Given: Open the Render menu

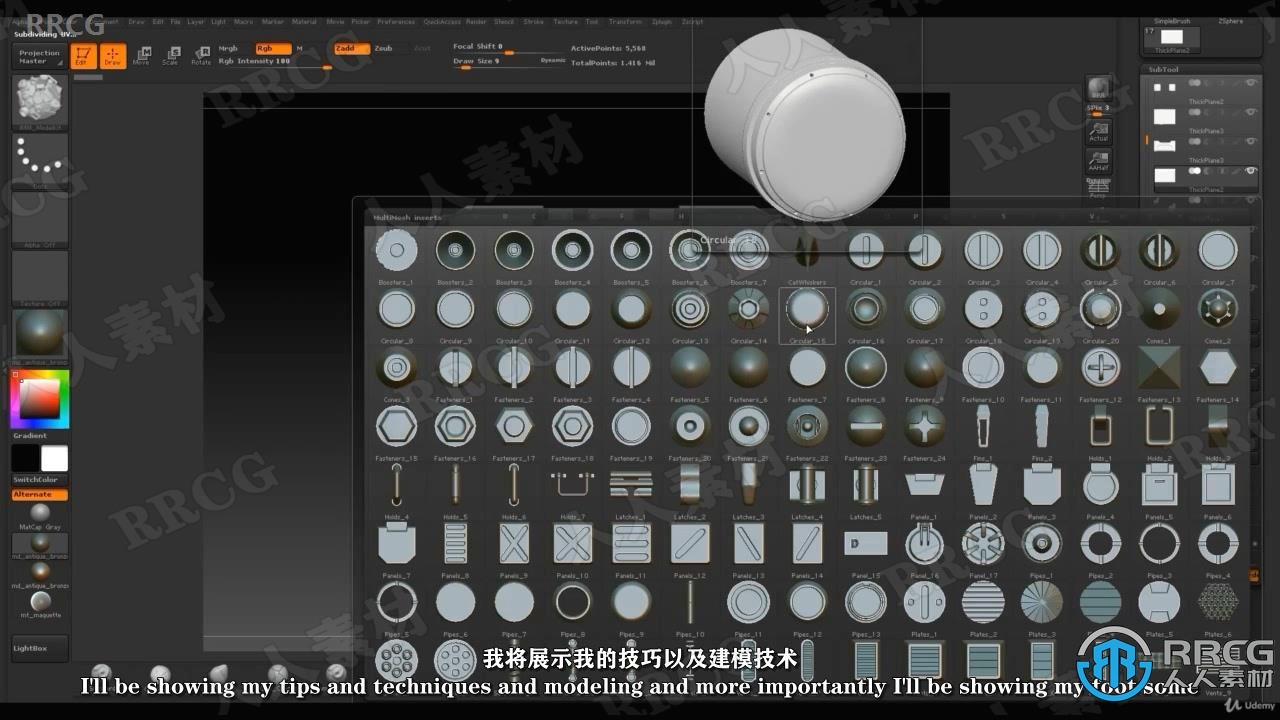Looking at the screenshot, I should click(x=476, y=22).
